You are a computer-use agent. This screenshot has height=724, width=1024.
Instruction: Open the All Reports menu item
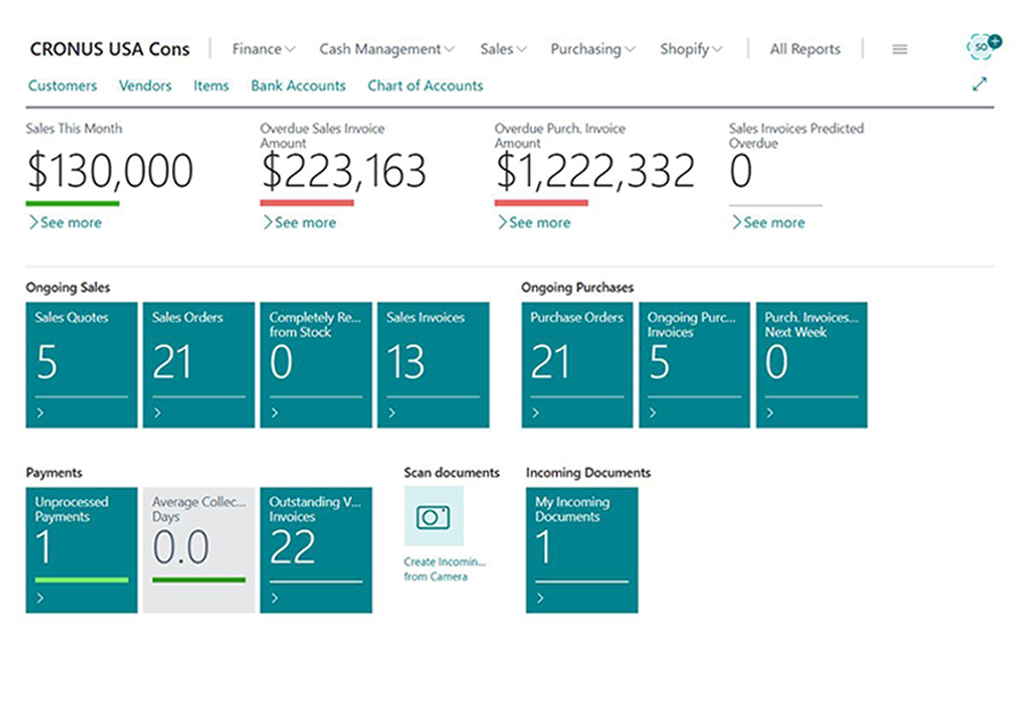coord(805,49)
